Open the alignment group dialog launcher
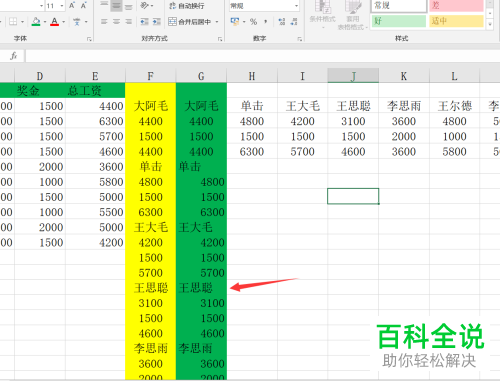The image size is (500, 381). pos(220,39)
